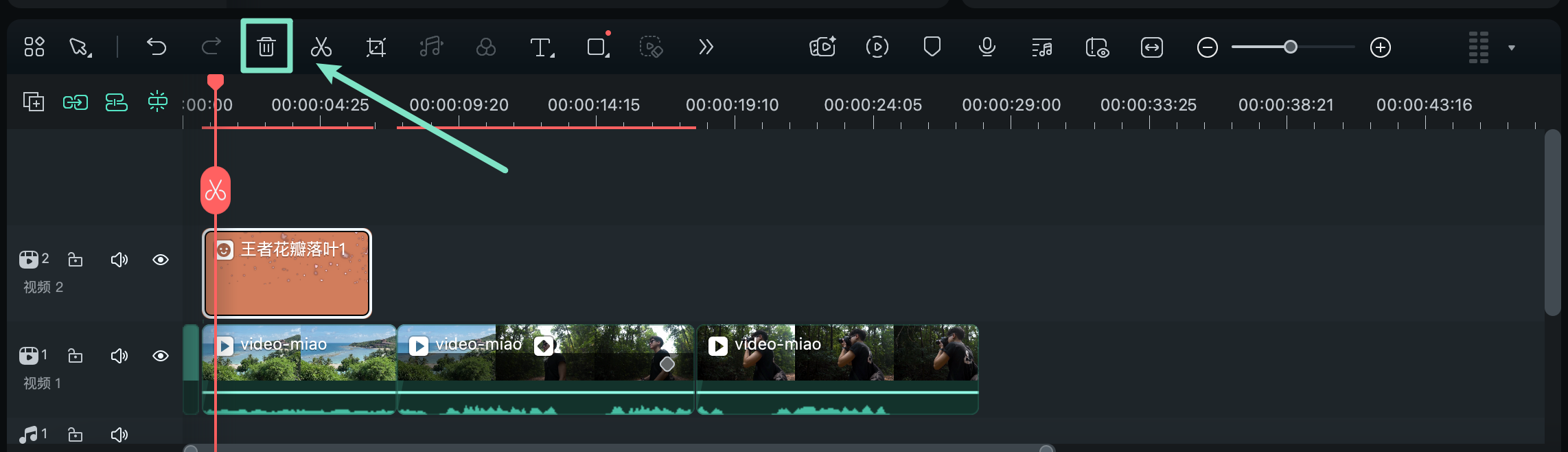
Task: Hide the 视频 2 track with eye icon
Action: point(161,260)
